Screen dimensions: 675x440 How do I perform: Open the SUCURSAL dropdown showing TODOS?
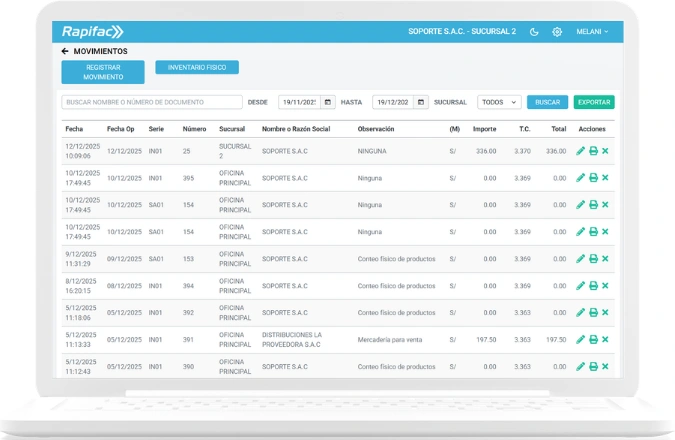(499, 102)
